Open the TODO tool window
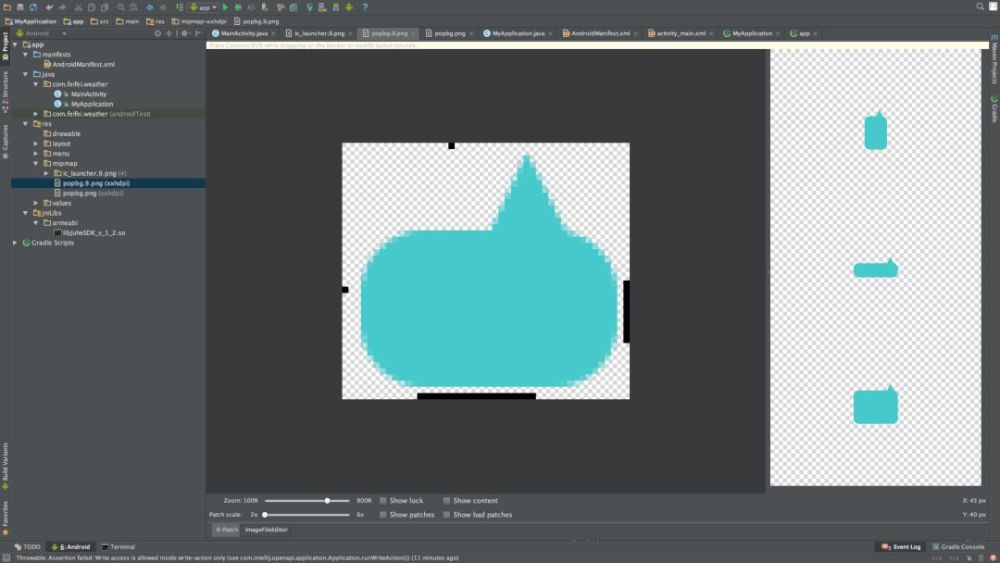The width and height of the screenshot is (1000, 563). click(27, 546)
